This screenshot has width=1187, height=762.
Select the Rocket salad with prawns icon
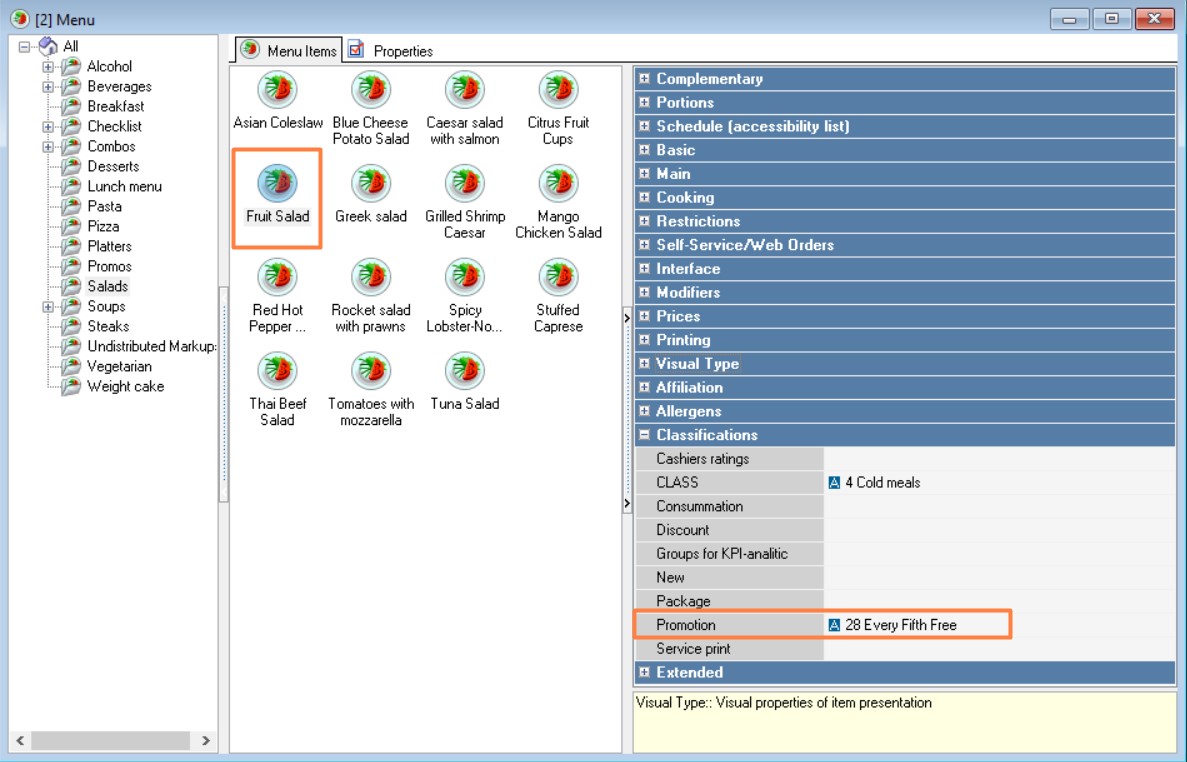(x=371, y=278)
